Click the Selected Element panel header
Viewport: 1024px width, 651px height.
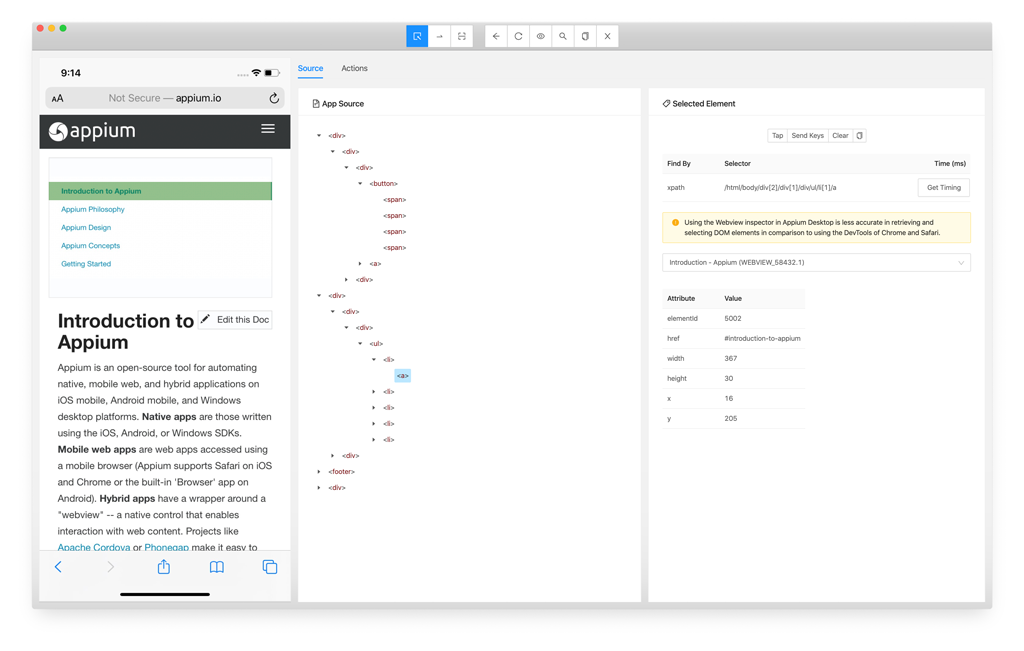tap(699, 104)
